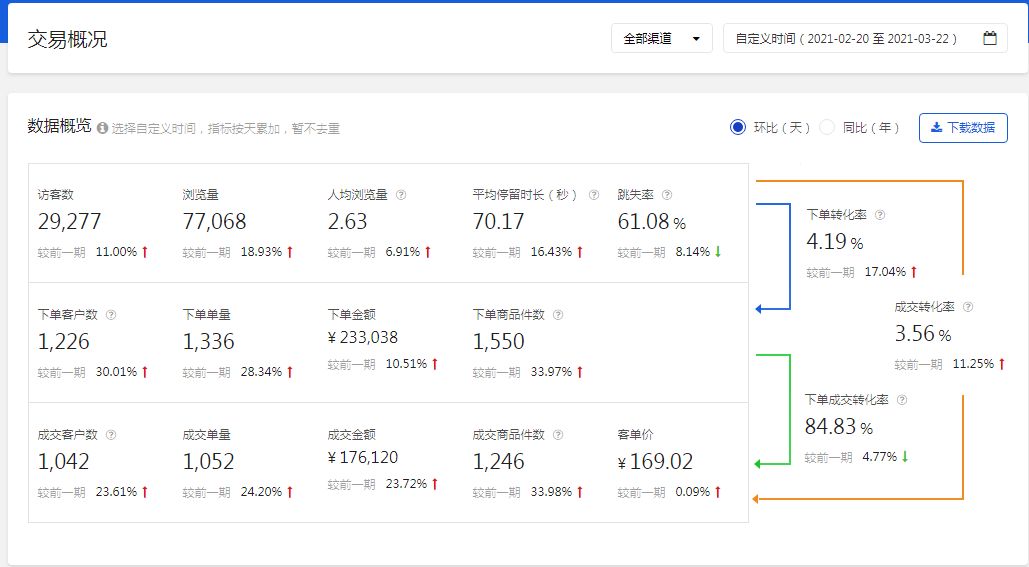Click the 成交金额 metric label
Viewport: 1029px width, 567px height.
click(352, 435)
